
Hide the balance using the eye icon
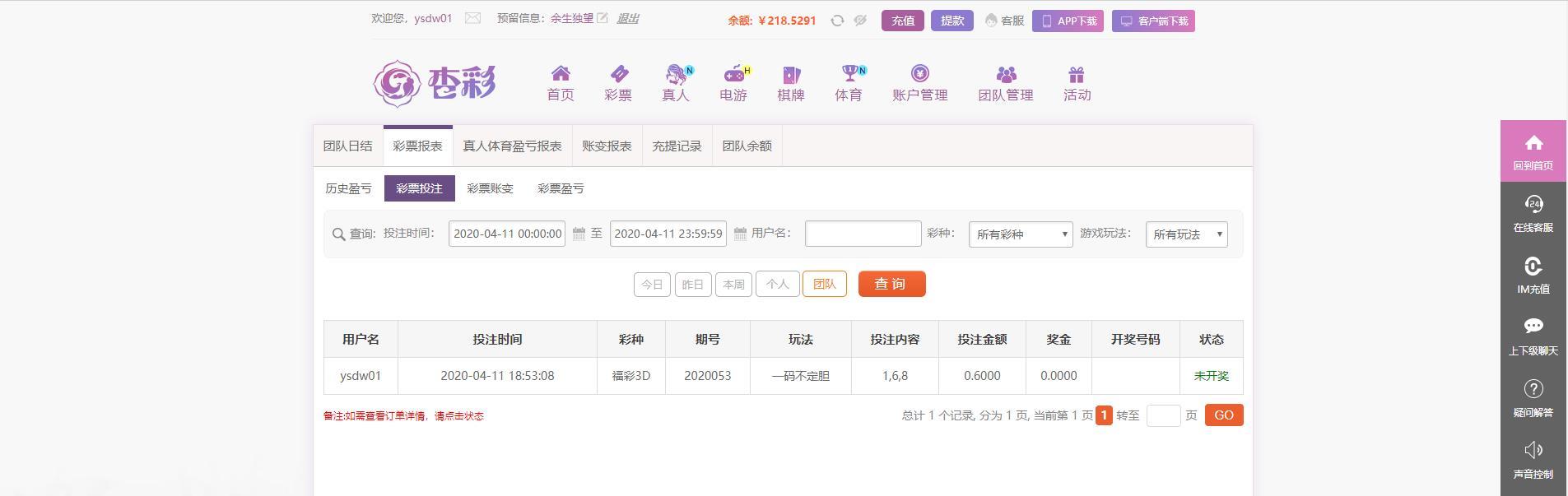(860, 21)
